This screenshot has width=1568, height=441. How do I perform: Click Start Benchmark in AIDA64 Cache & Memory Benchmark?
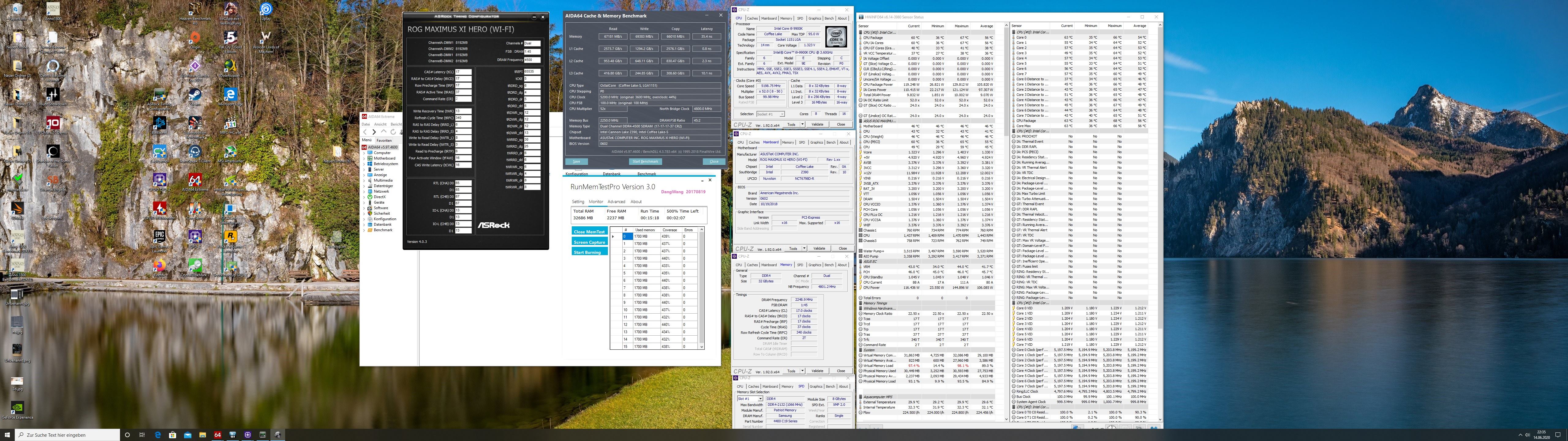pos(645,161)
